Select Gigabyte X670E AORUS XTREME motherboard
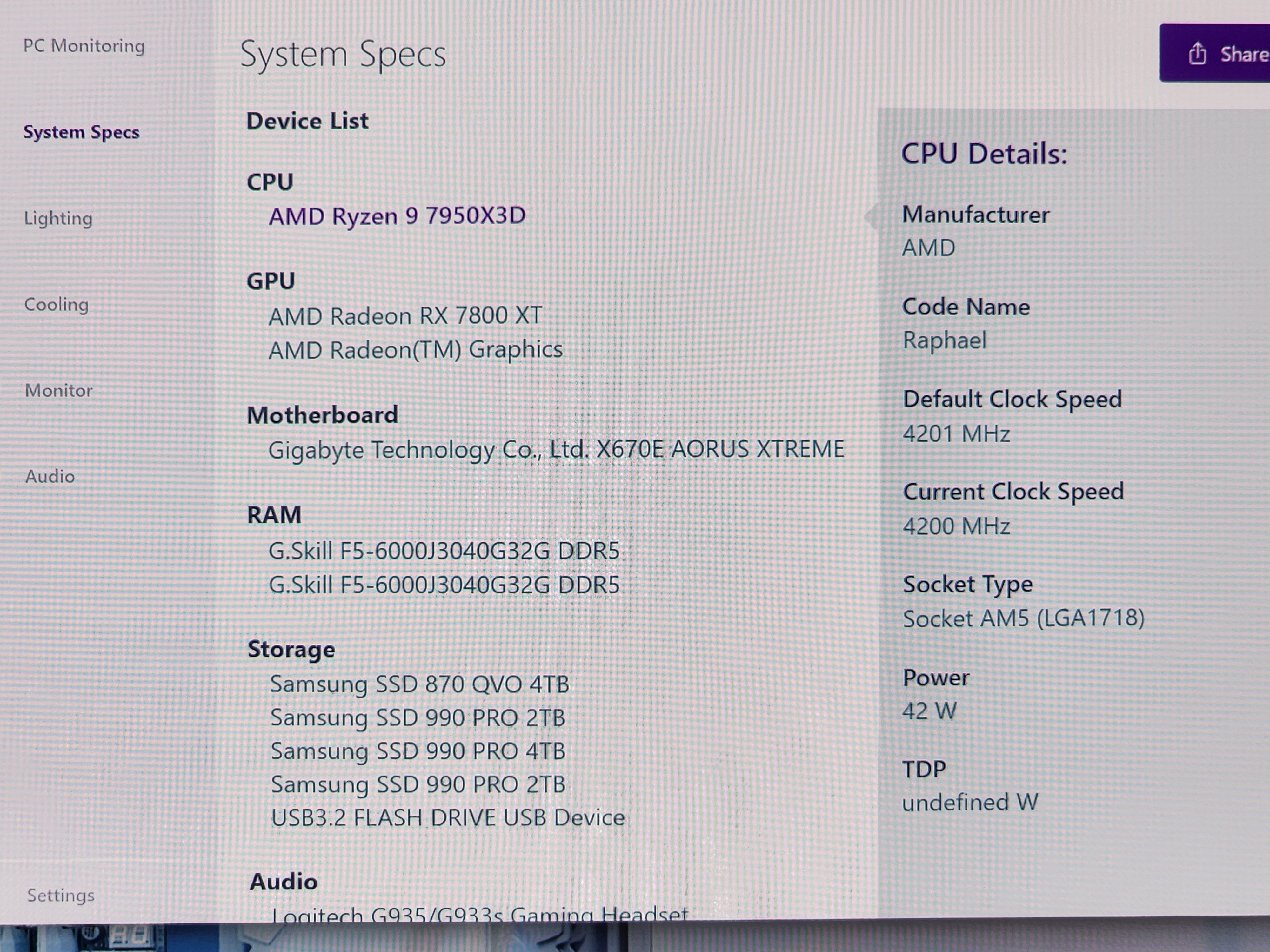This screenshot has width=1270, height=952. 556,449
